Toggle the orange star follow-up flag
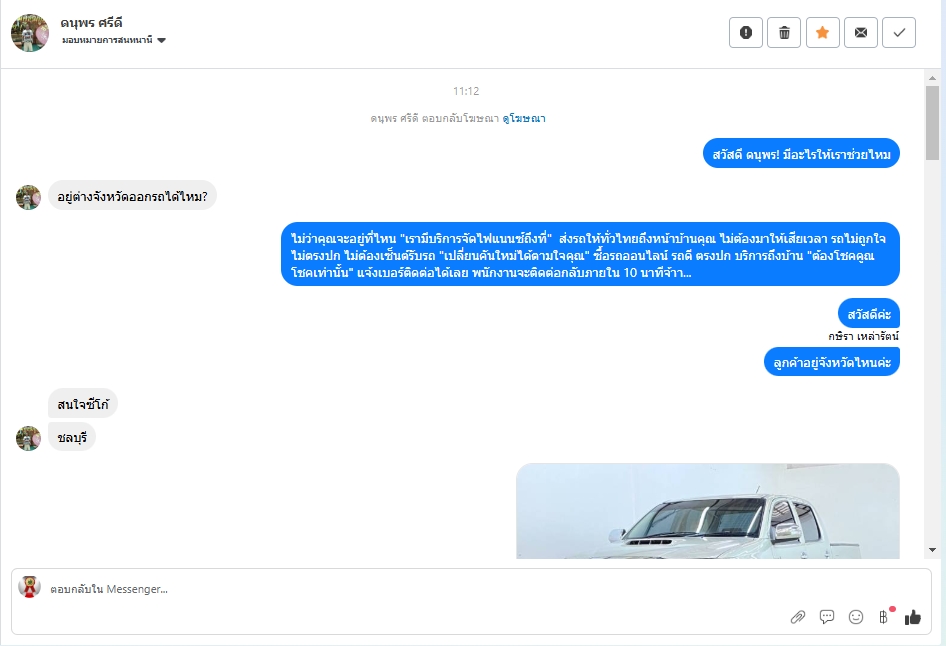The height and width of the screenshot is (646, 946). click(822, 33)
